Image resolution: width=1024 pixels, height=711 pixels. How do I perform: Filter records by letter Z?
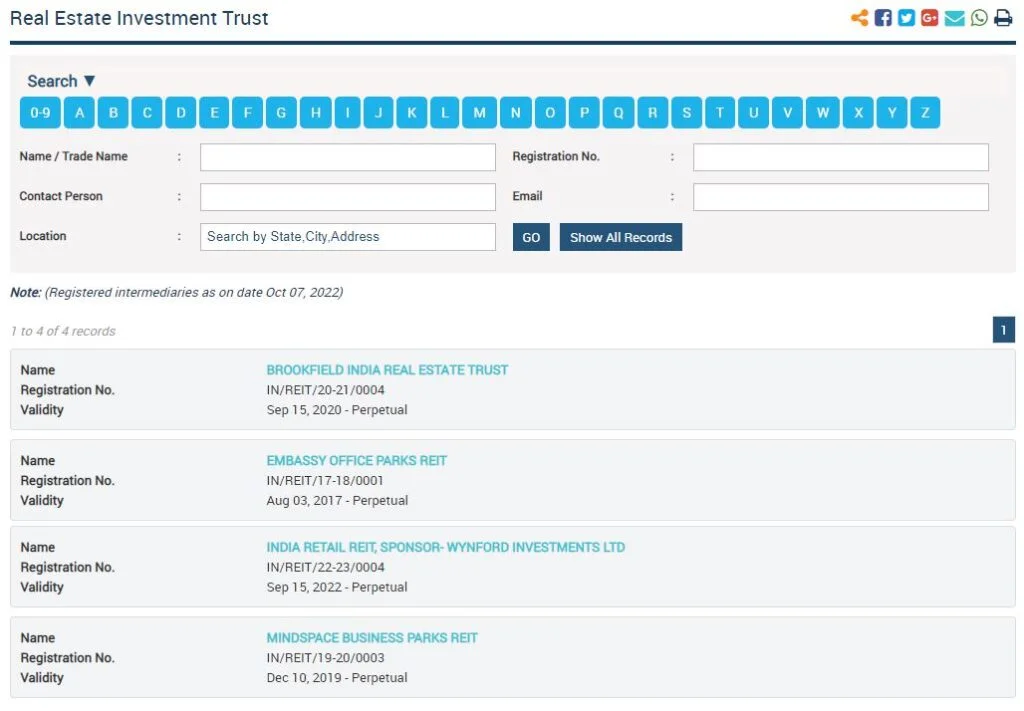pyautogui.click(x=925, y=112)
